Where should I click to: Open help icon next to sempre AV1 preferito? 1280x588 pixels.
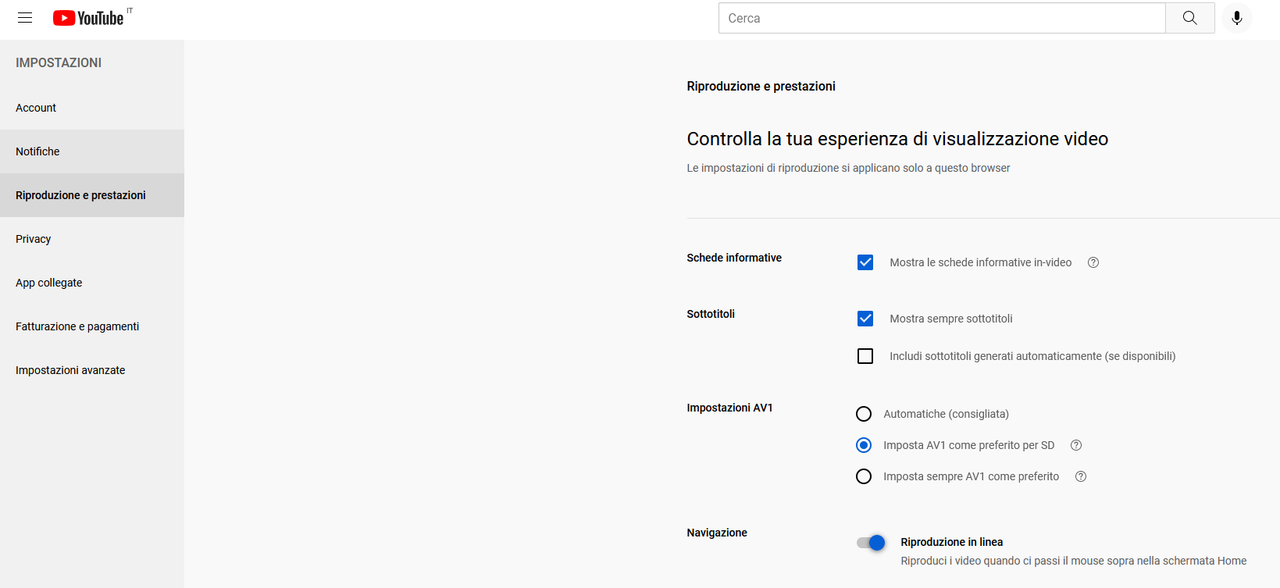pos(1081,477)
